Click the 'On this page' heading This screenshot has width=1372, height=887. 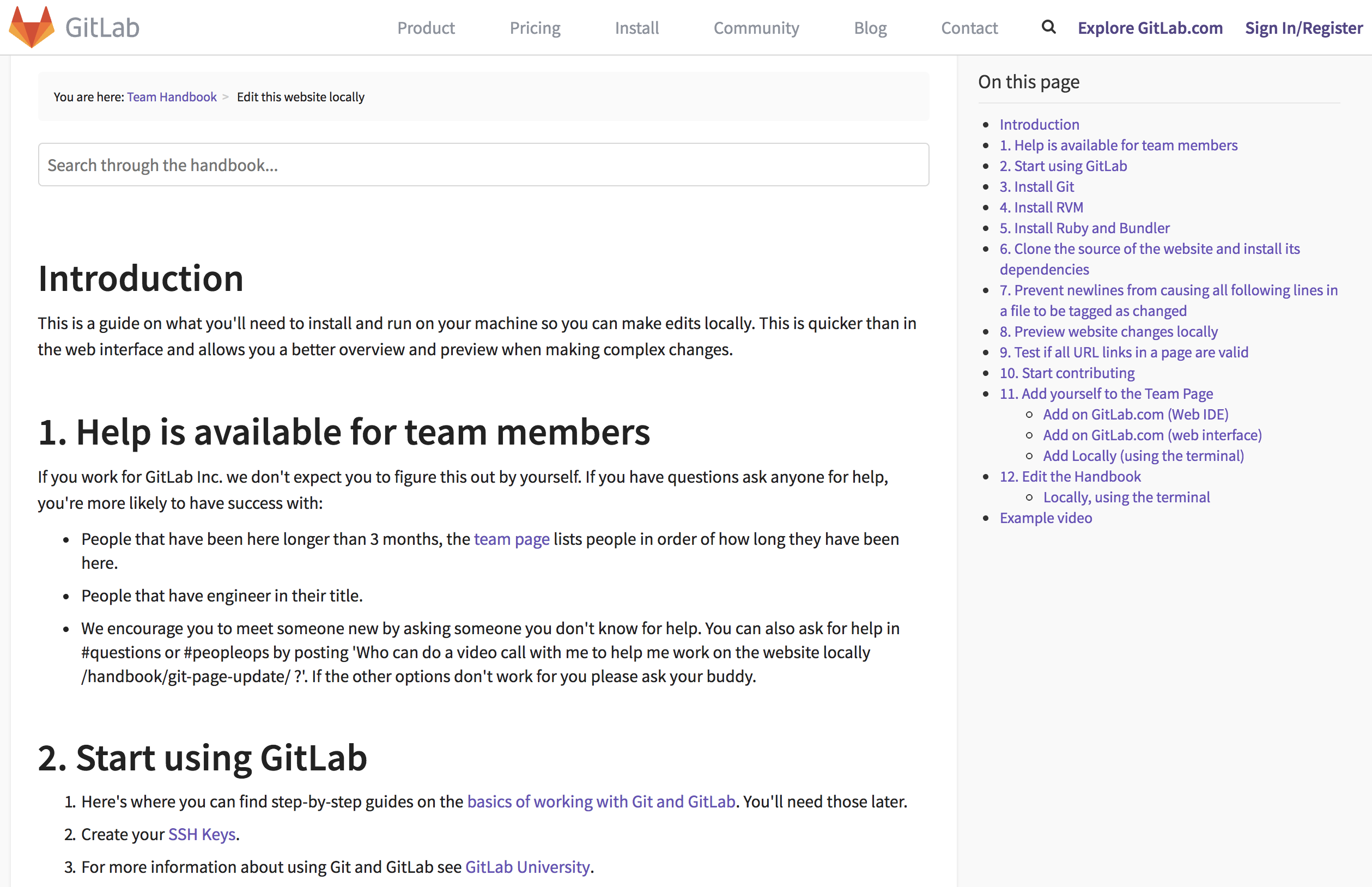pos(1028,82)
